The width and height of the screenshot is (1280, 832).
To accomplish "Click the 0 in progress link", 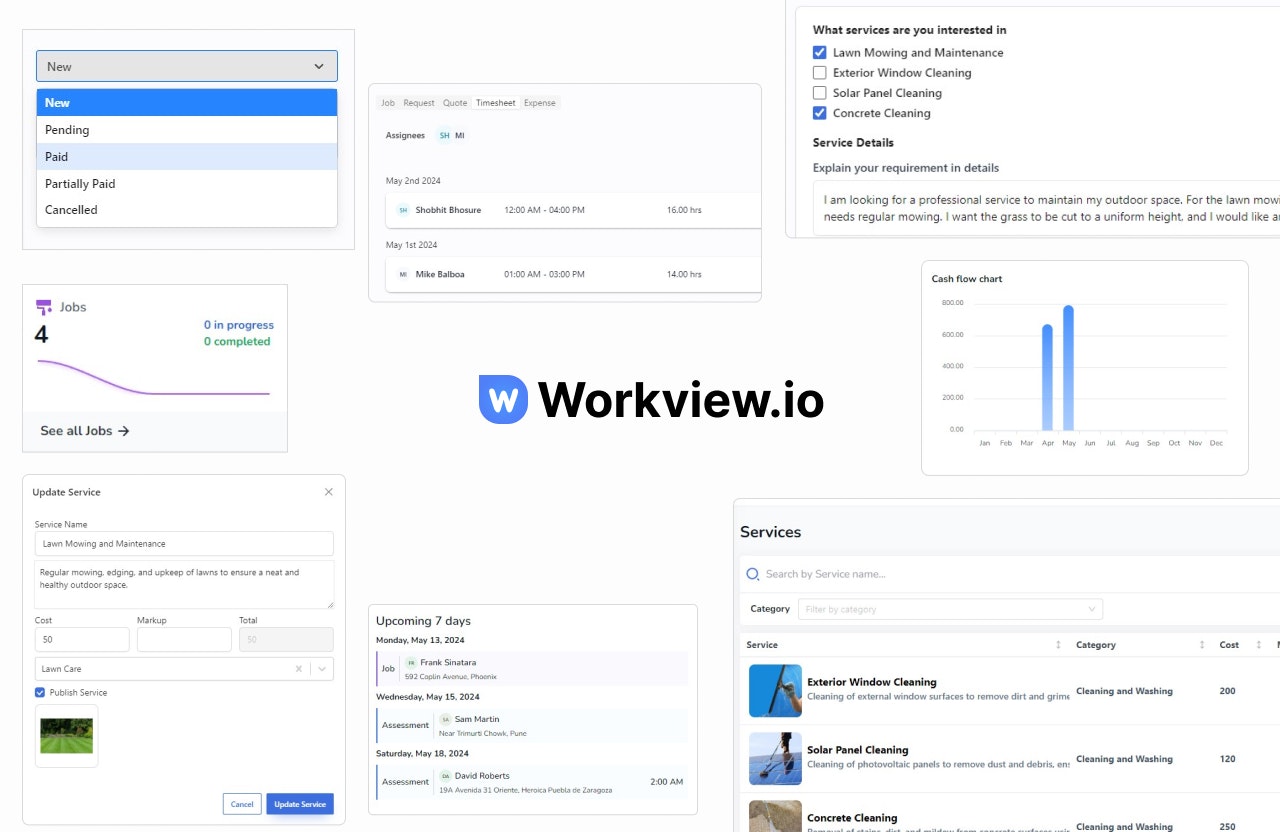I will (239, 325).
